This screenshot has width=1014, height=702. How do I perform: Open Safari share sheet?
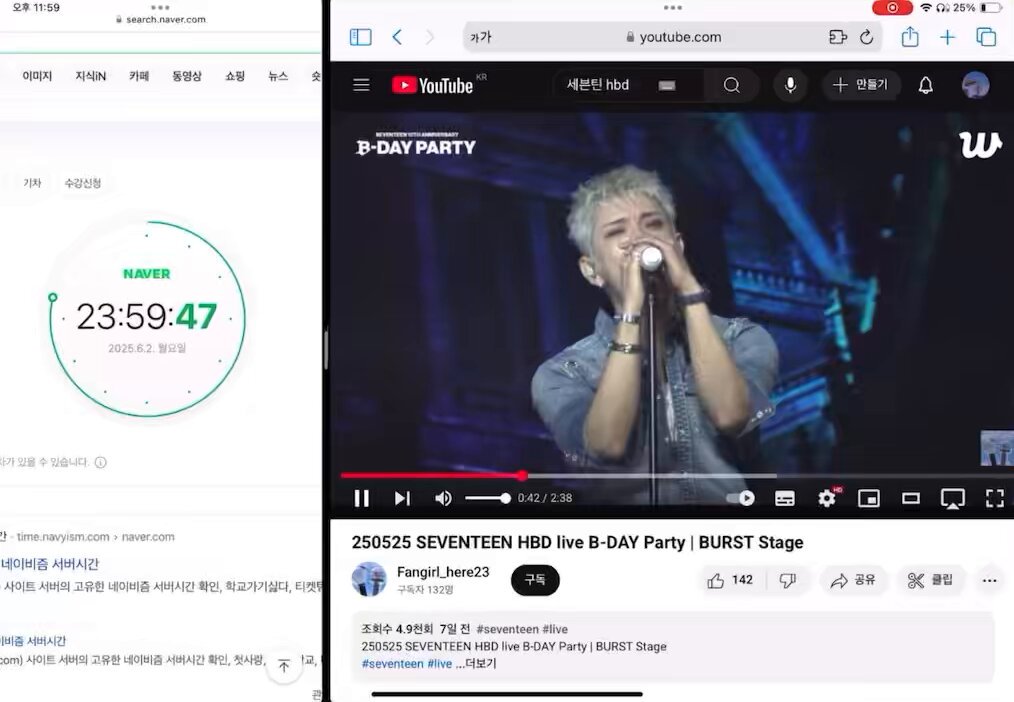tap(910, 36)
